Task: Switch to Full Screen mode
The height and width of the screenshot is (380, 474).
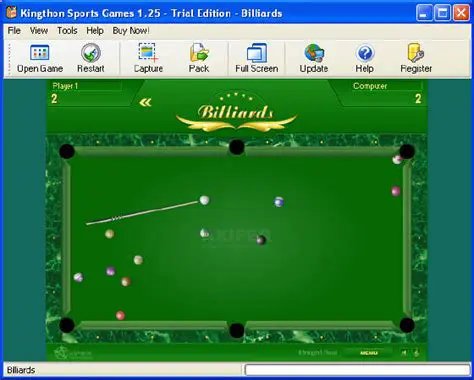Action: point(257,58)
